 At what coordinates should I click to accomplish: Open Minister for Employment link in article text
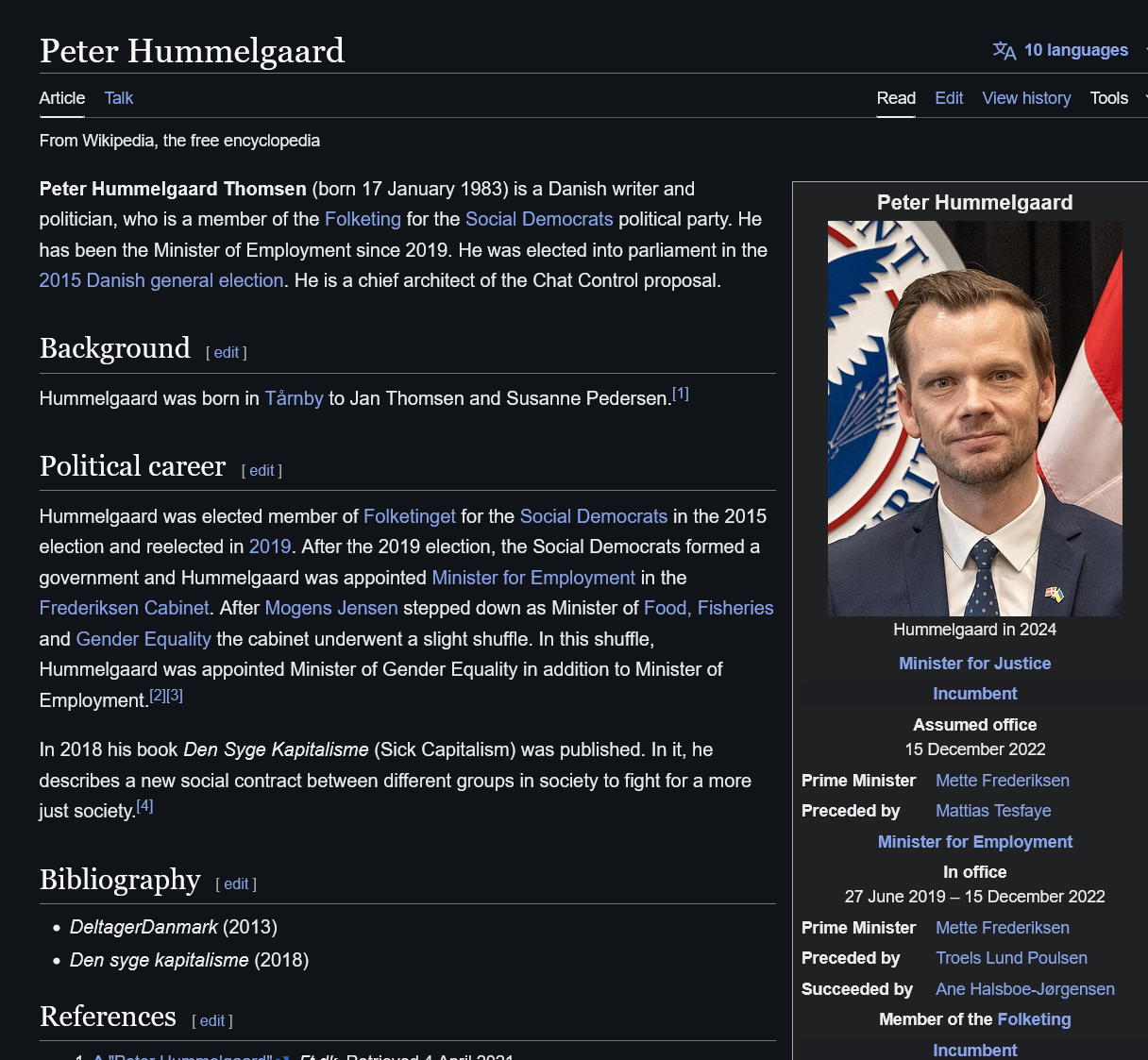pyautogui.click(x=533, y=578)
